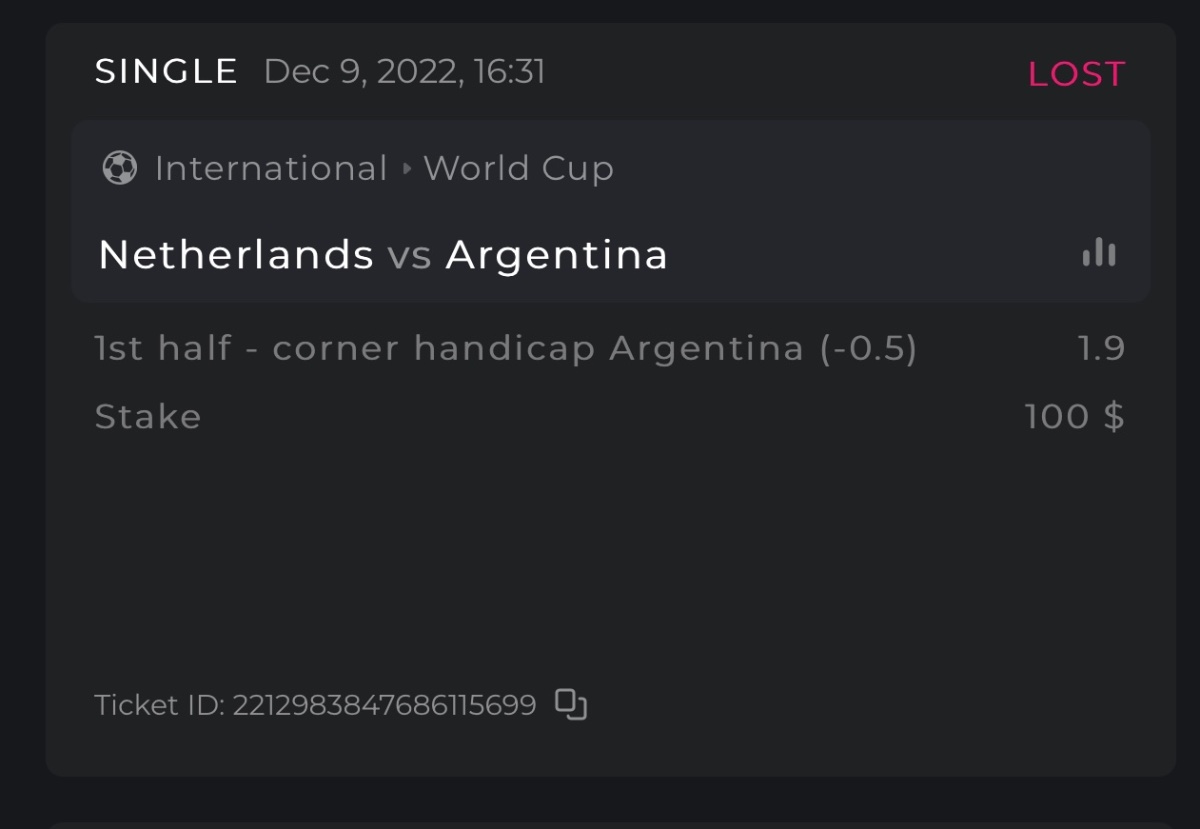
Task: Click the Ticket ID number text
Action: coord(384,705)
